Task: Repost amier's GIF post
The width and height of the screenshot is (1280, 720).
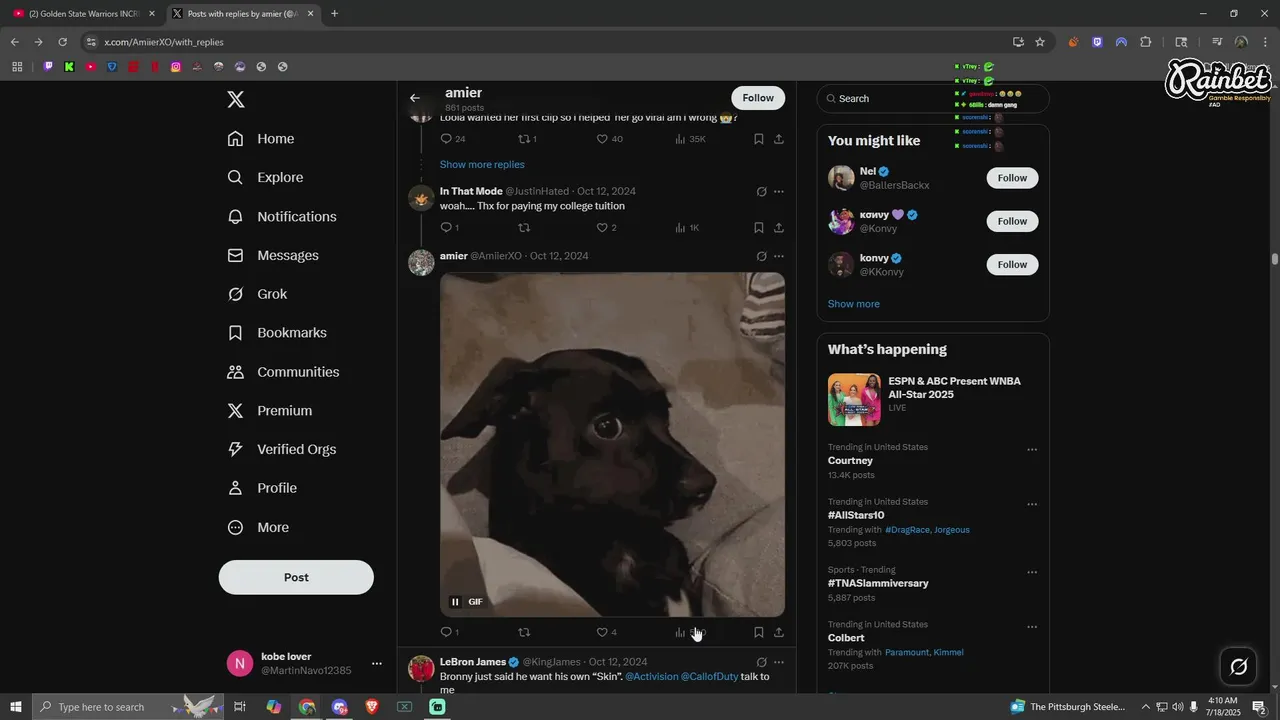Action: (x=524, y=632)
